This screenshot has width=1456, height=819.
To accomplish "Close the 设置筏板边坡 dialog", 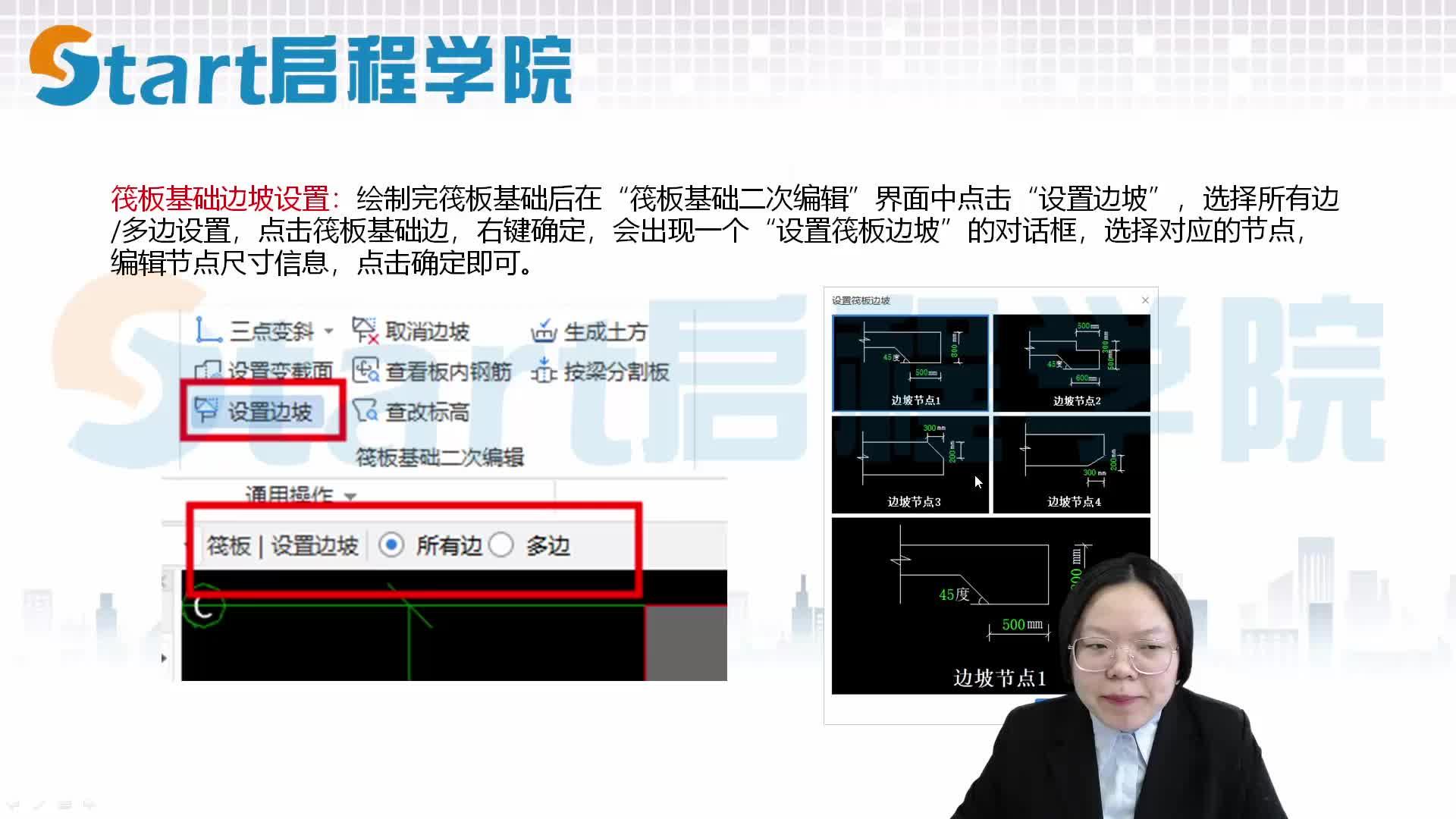I will point(1145,300).
